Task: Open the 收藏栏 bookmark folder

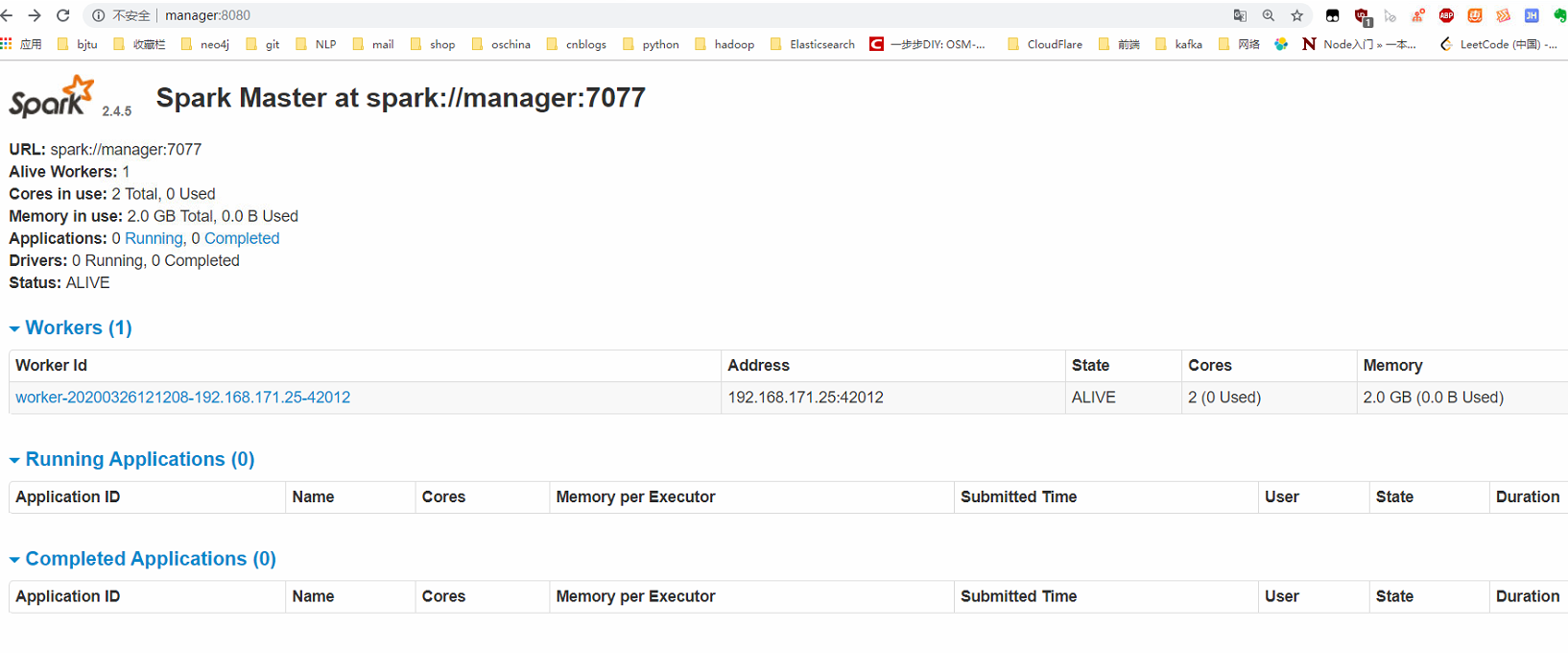Action: click(139, 44)
